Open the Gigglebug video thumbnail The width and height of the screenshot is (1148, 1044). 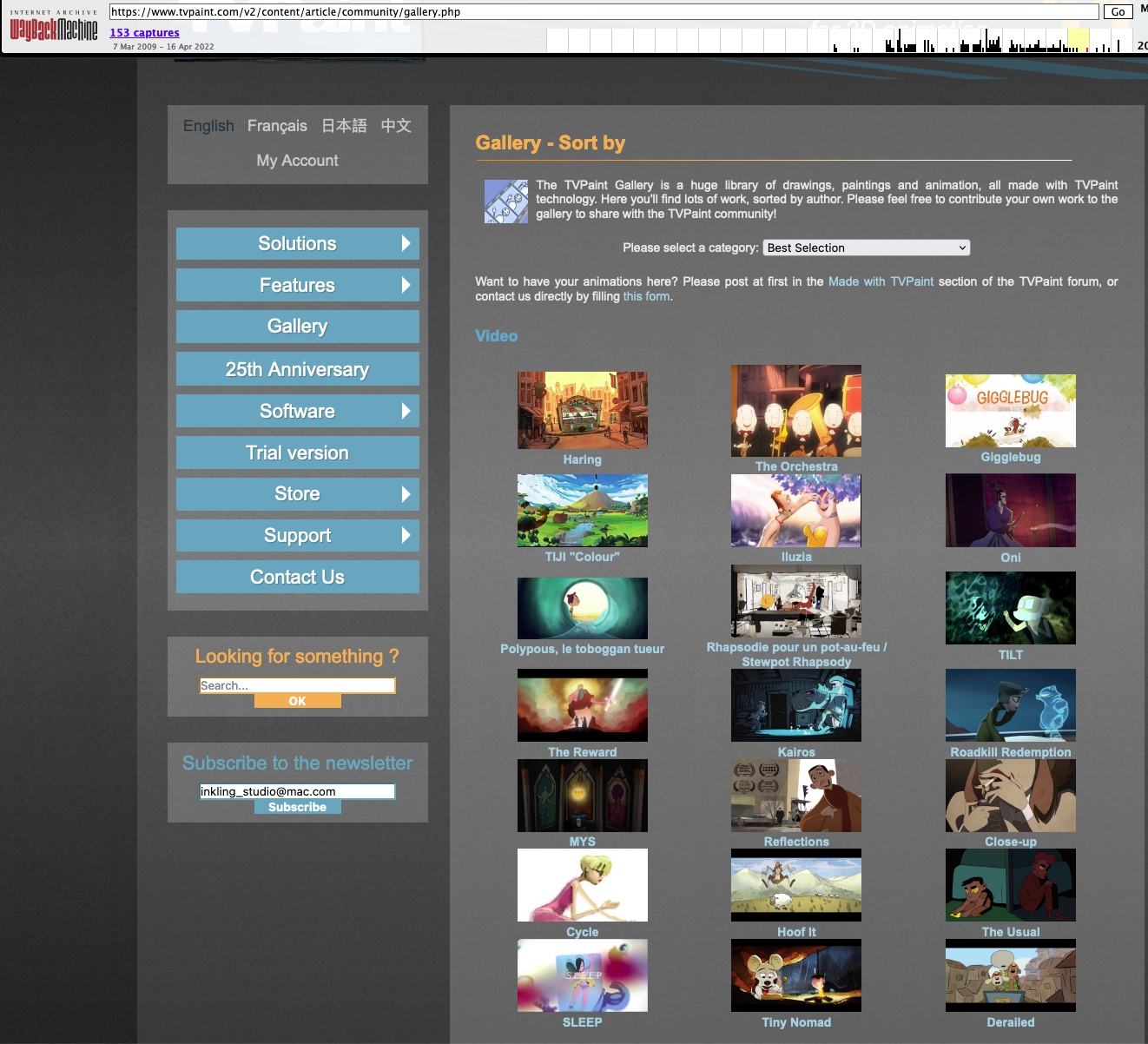tap(1011, 411)
